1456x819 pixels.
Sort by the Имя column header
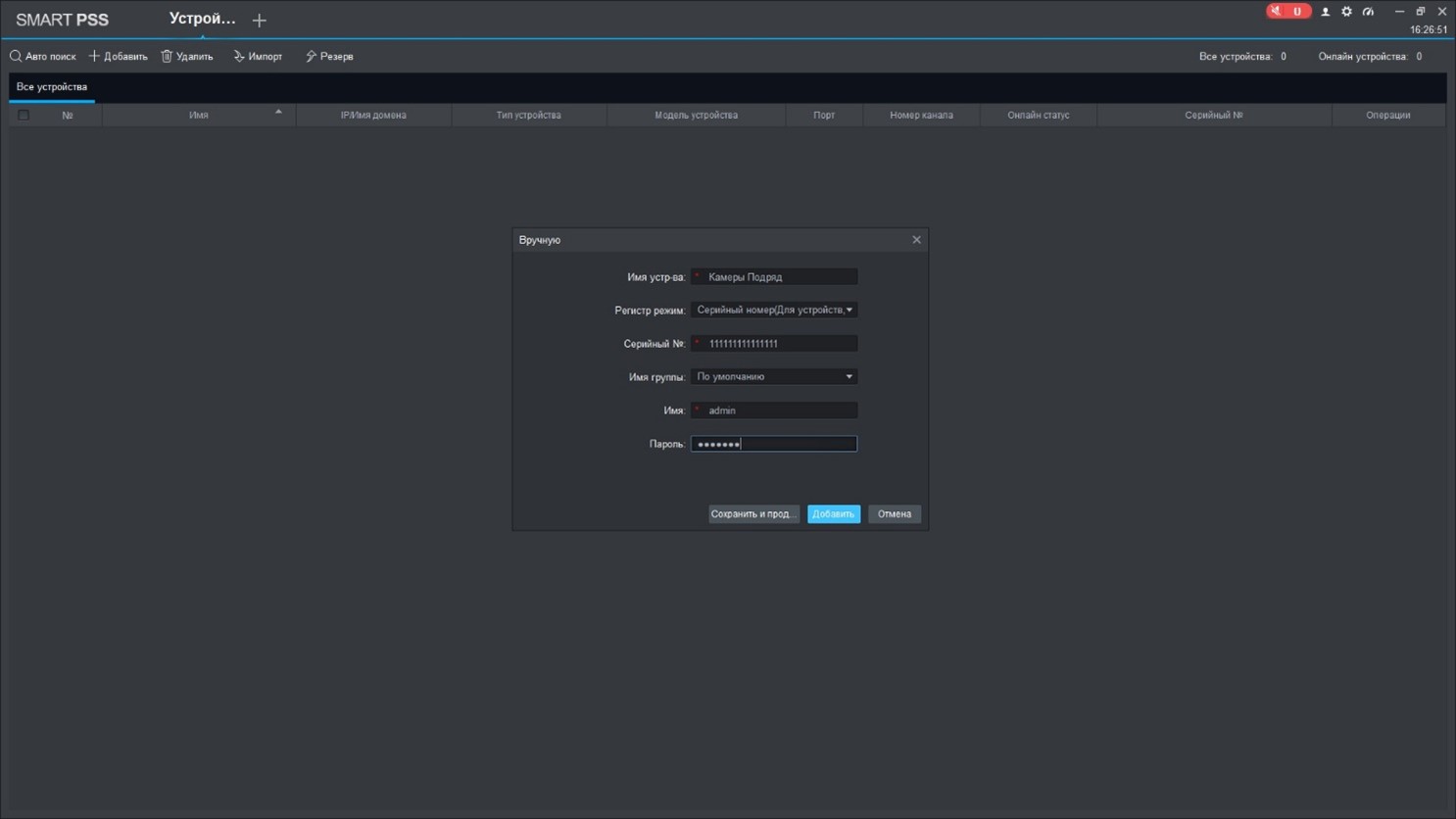click(199, 116)
